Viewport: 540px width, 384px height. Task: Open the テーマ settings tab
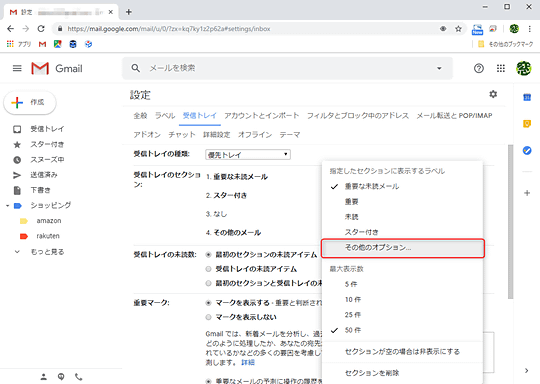tap(290, 135)
